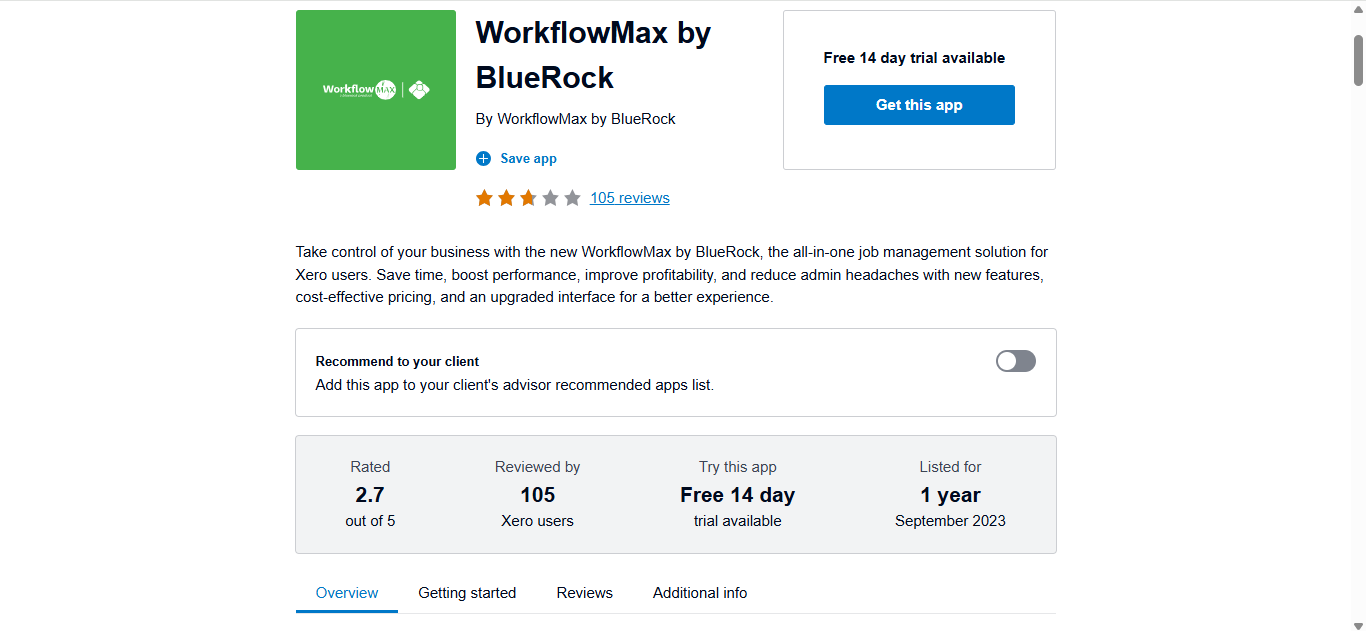
Task: Select the Additional info tab
Action: pos(699,592)
